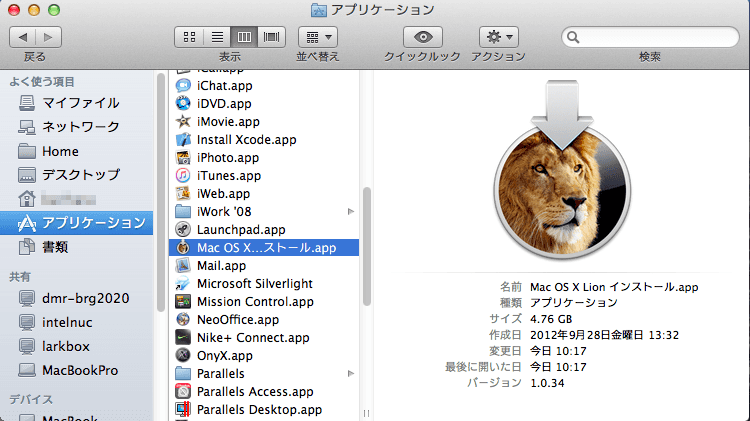
Task: Click the Parallels folder icon
Action: (x=183, y=374)
